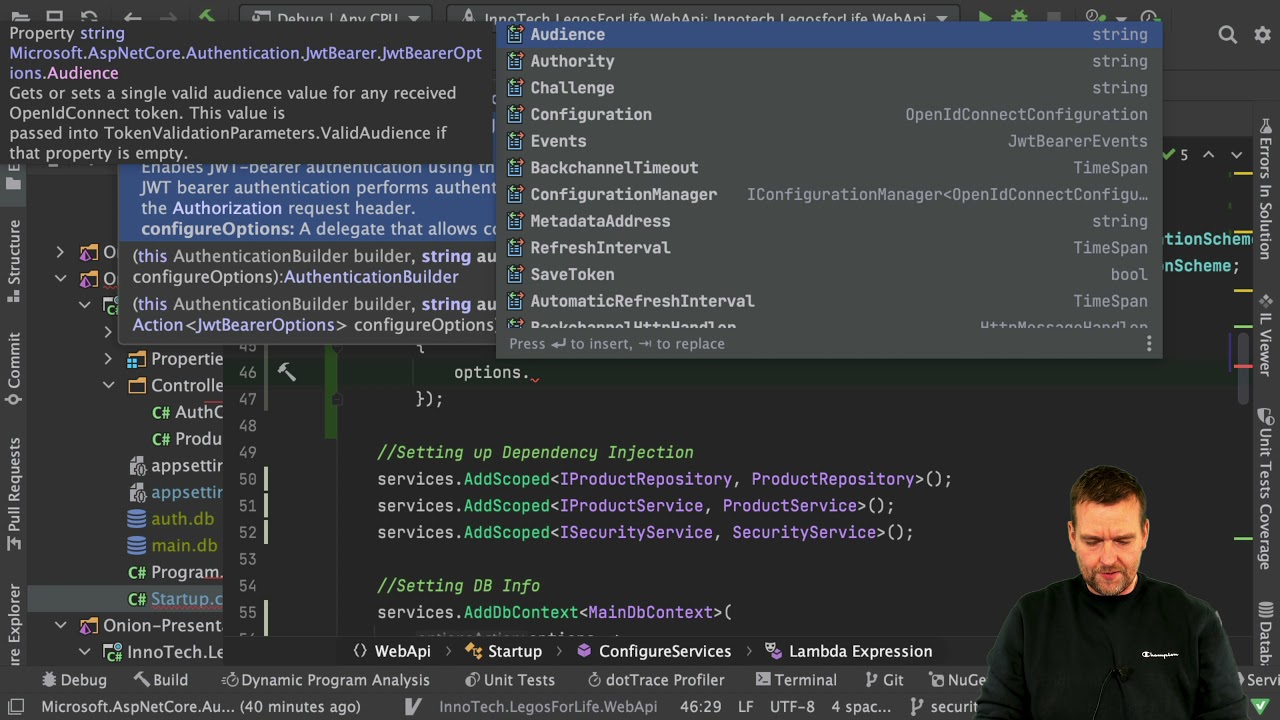Place caret after 'options.' on line 46

click(531, 372)
